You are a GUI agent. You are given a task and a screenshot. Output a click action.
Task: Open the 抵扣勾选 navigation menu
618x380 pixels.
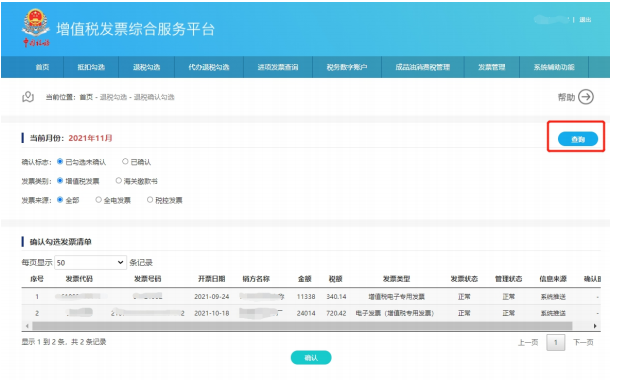coord(91,67)
